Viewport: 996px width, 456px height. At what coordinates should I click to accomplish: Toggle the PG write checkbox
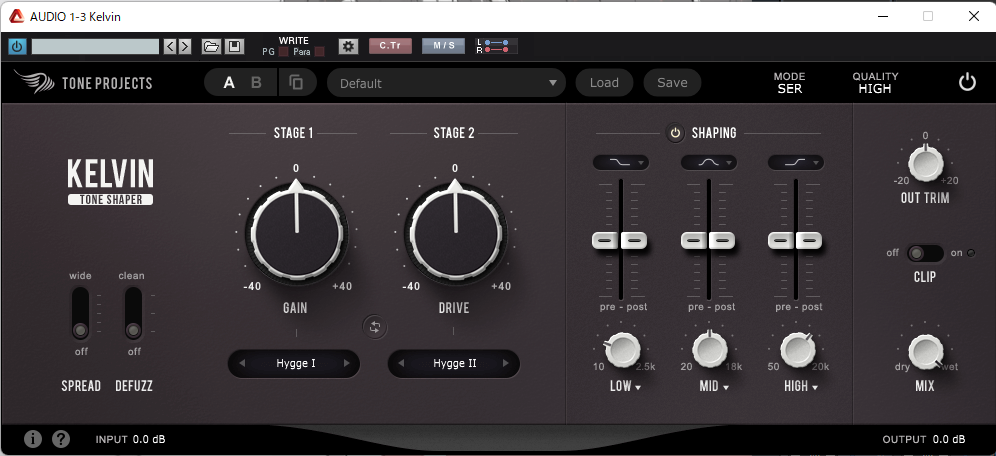[283, 52]
